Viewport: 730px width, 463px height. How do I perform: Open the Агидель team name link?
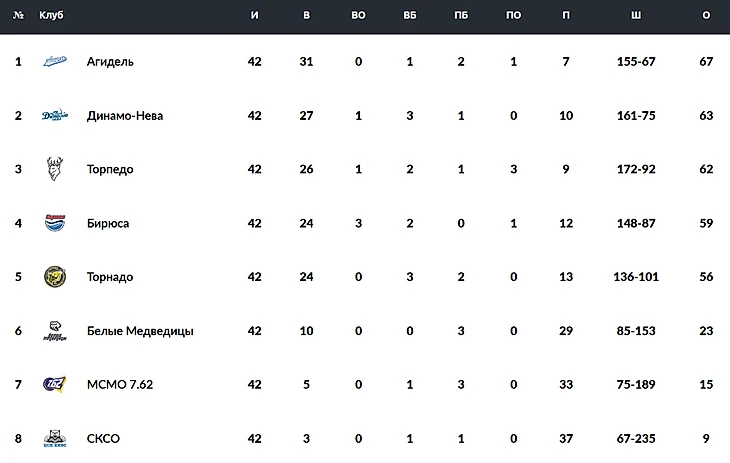click(x=110, y=62)
